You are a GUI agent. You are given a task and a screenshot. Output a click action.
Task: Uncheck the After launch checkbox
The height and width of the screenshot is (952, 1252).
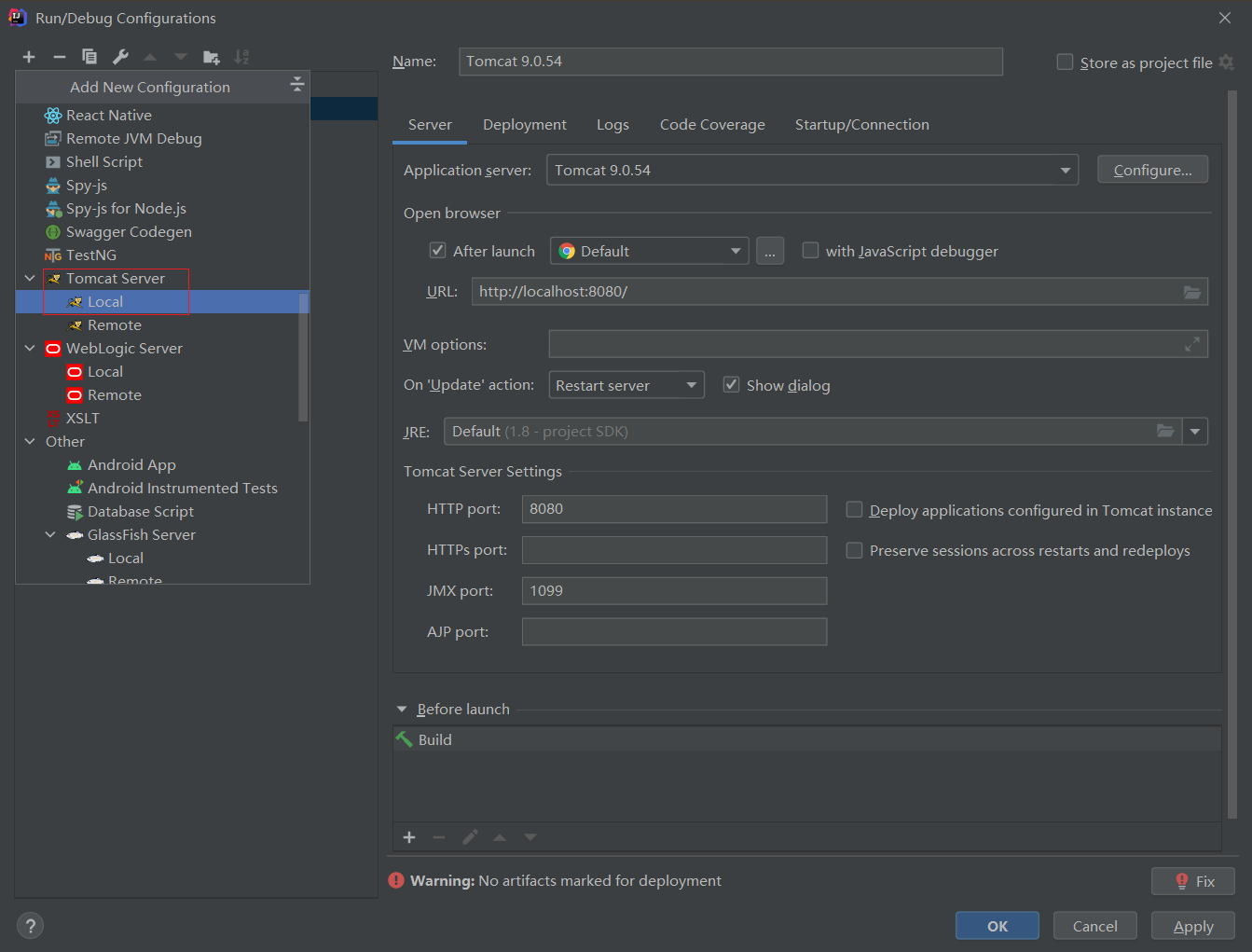click(x=437, y=251)
